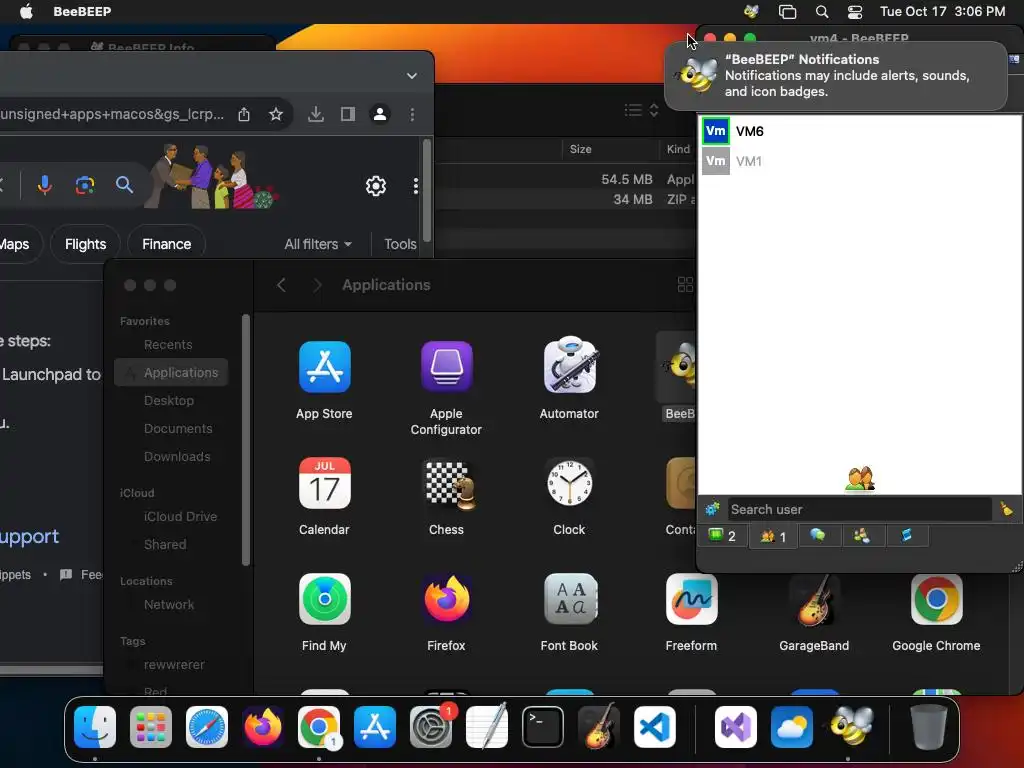Select Google Chrome in the Applications folder
Image resolution: width=1024 pixels, height=768 pixels.
pos(936,599)
